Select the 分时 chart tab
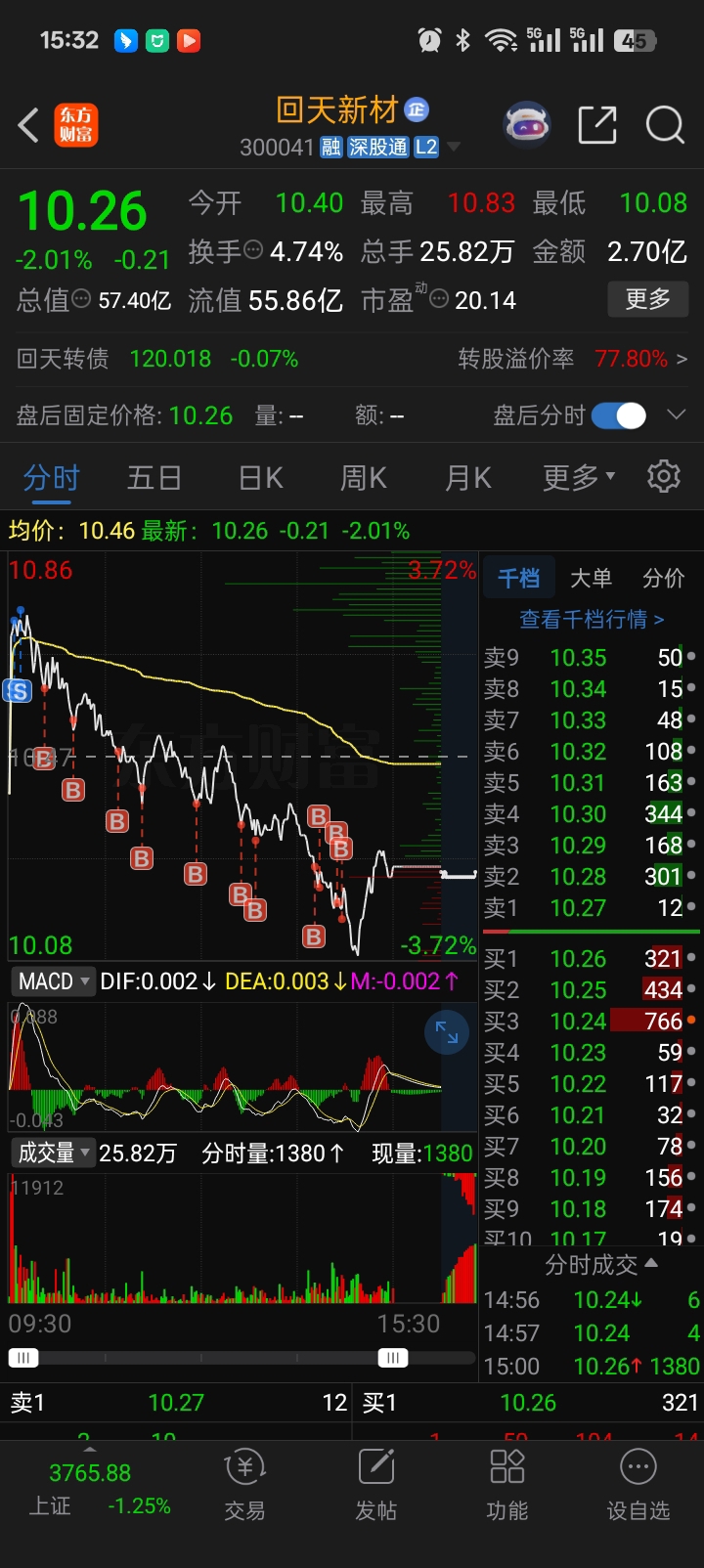 51,477
